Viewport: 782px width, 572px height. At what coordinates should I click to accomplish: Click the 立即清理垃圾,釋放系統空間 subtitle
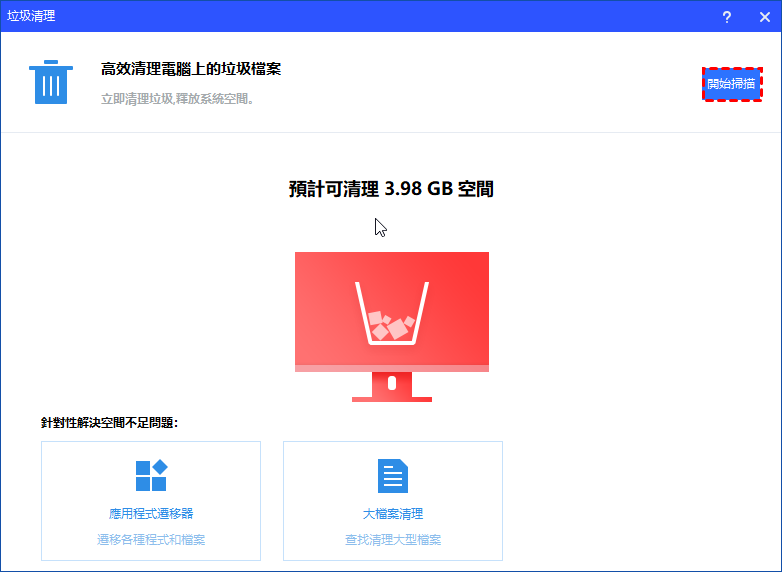178,99
